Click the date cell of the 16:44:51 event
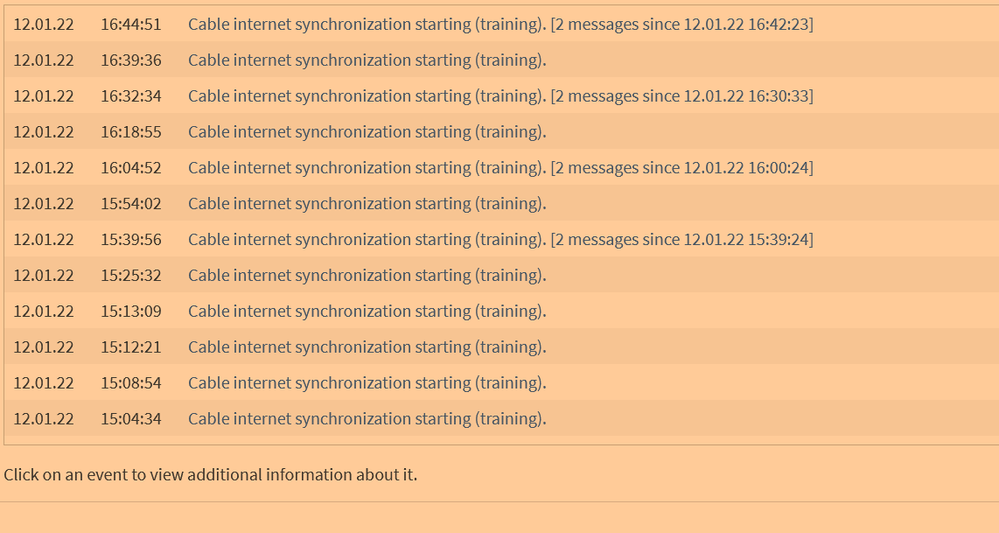 43,24
